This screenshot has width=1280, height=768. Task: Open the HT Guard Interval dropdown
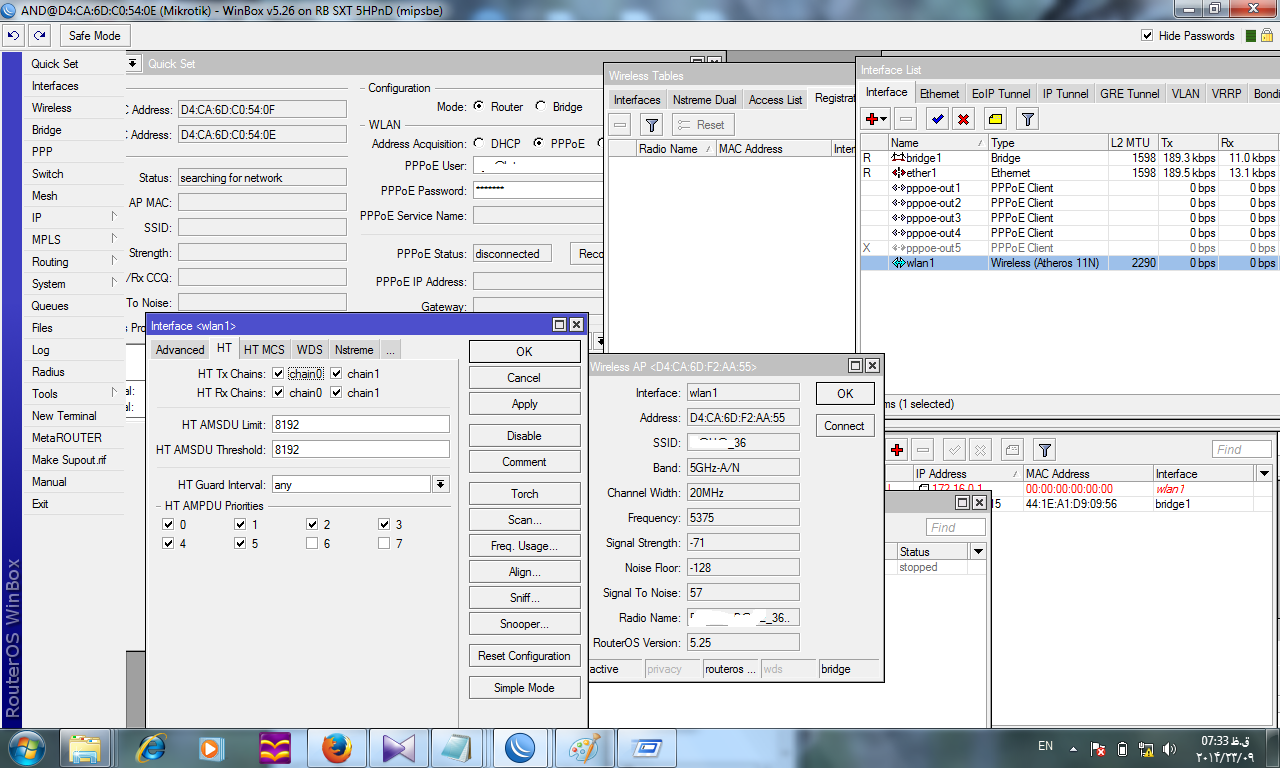click(x=441, y=484)
